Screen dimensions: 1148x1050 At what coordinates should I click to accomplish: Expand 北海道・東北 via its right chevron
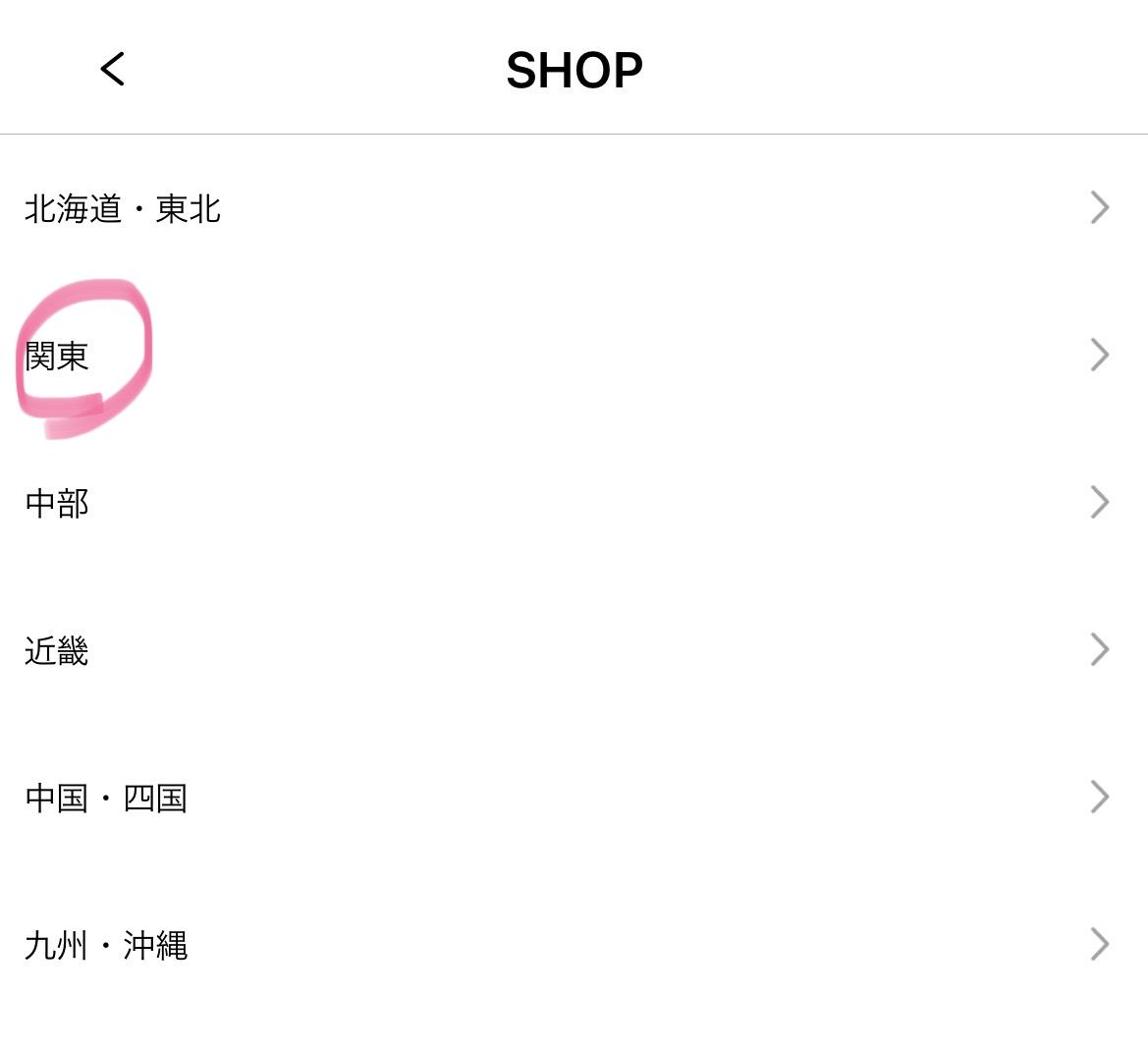(x=1099, y=207)
